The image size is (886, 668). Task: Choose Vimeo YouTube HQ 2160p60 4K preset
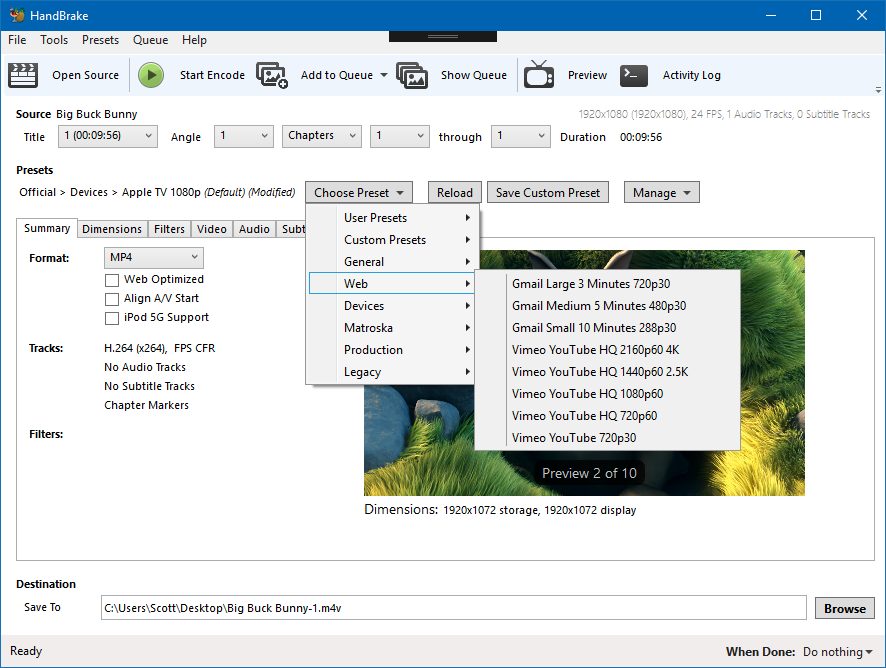pos(607,350)
